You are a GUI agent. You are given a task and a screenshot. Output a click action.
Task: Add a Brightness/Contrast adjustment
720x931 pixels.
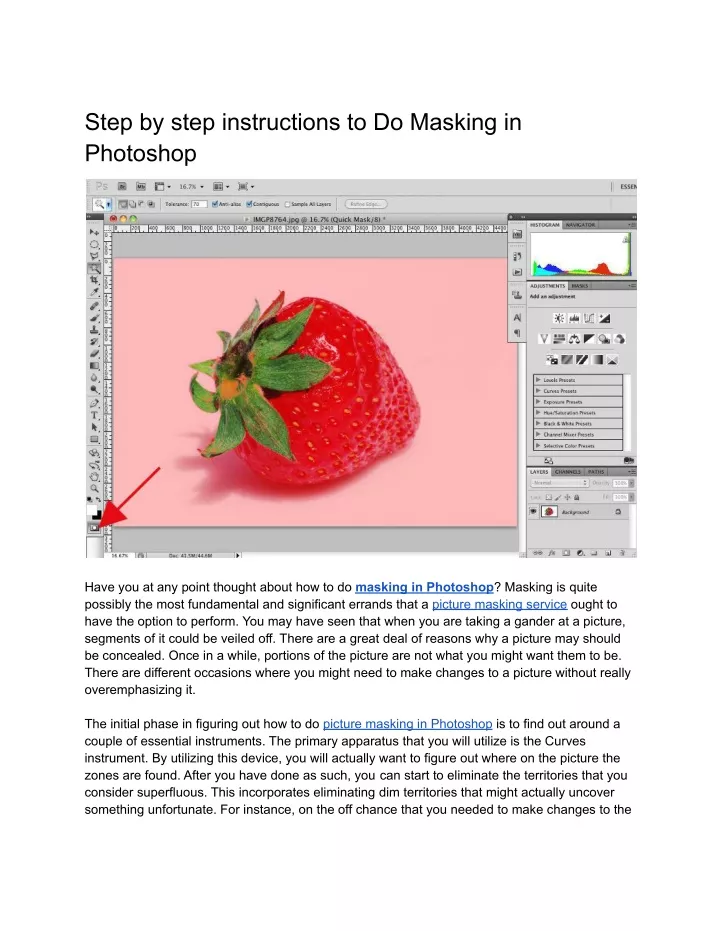[559, 319]
